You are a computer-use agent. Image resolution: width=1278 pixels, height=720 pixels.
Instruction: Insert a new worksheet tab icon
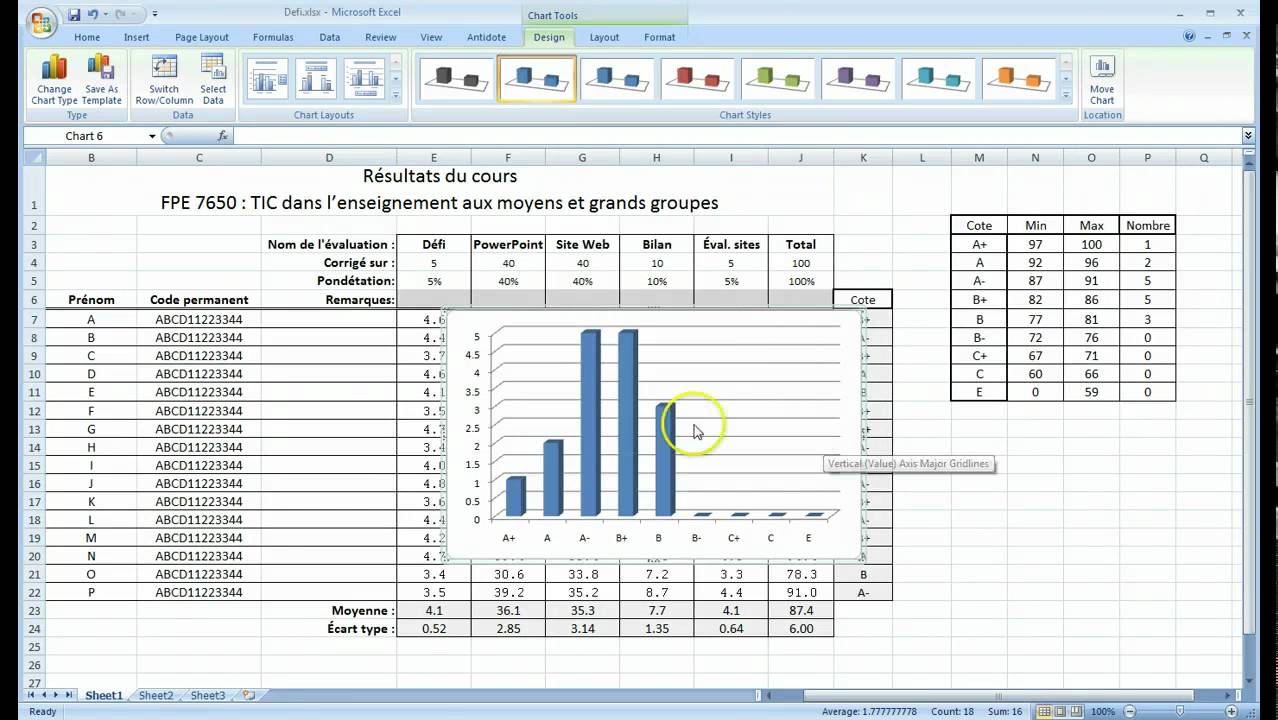248,695
